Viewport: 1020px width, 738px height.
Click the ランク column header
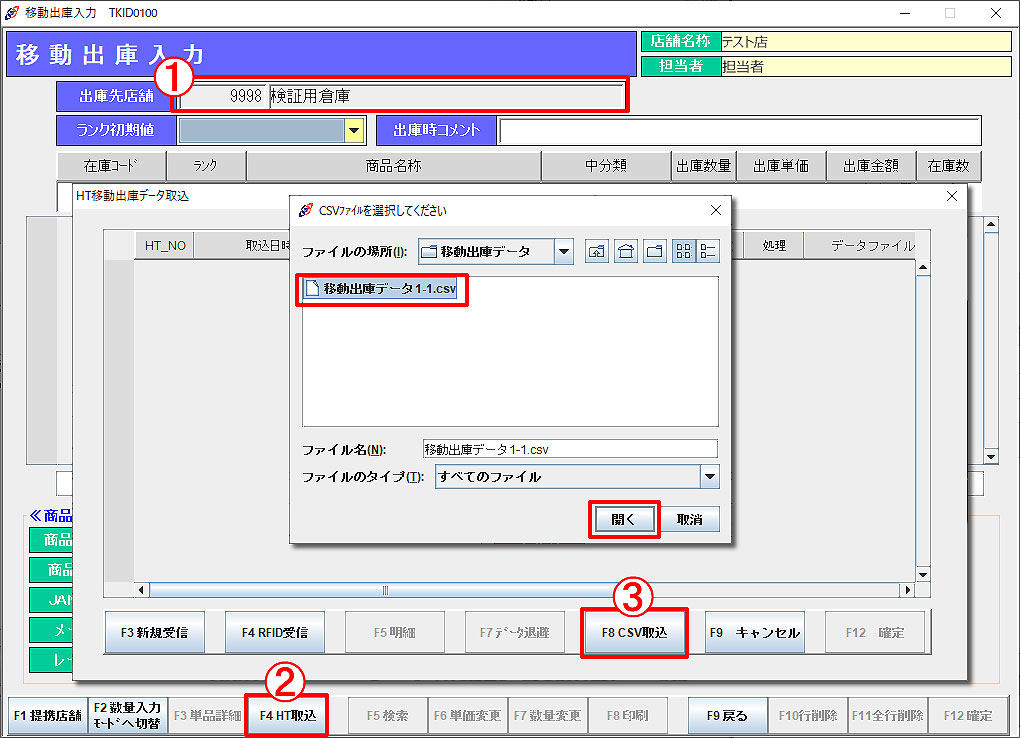coord(206,166)
